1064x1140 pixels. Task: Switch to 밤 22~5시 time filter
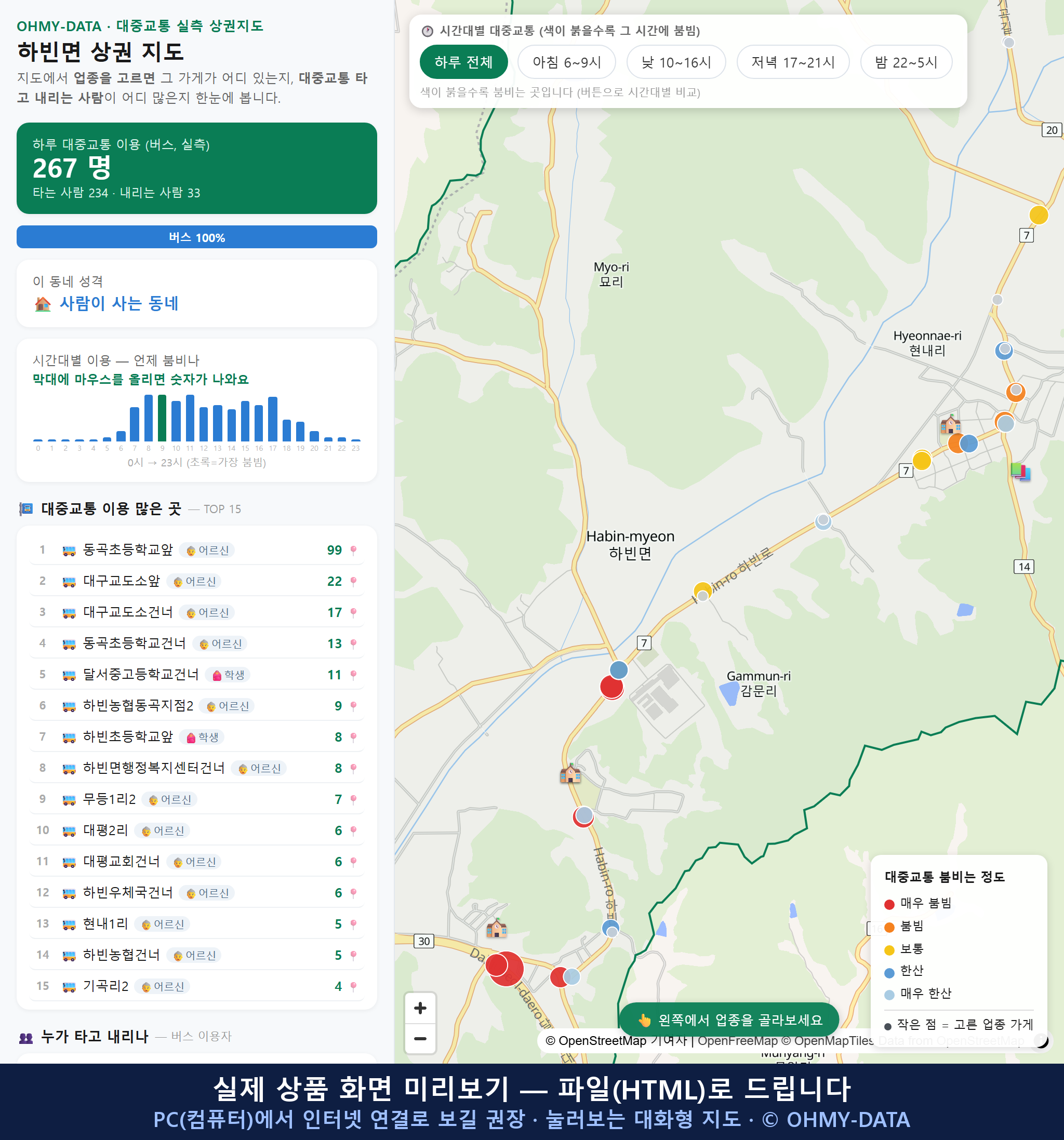pyautogui.click(x=906, y=62)
